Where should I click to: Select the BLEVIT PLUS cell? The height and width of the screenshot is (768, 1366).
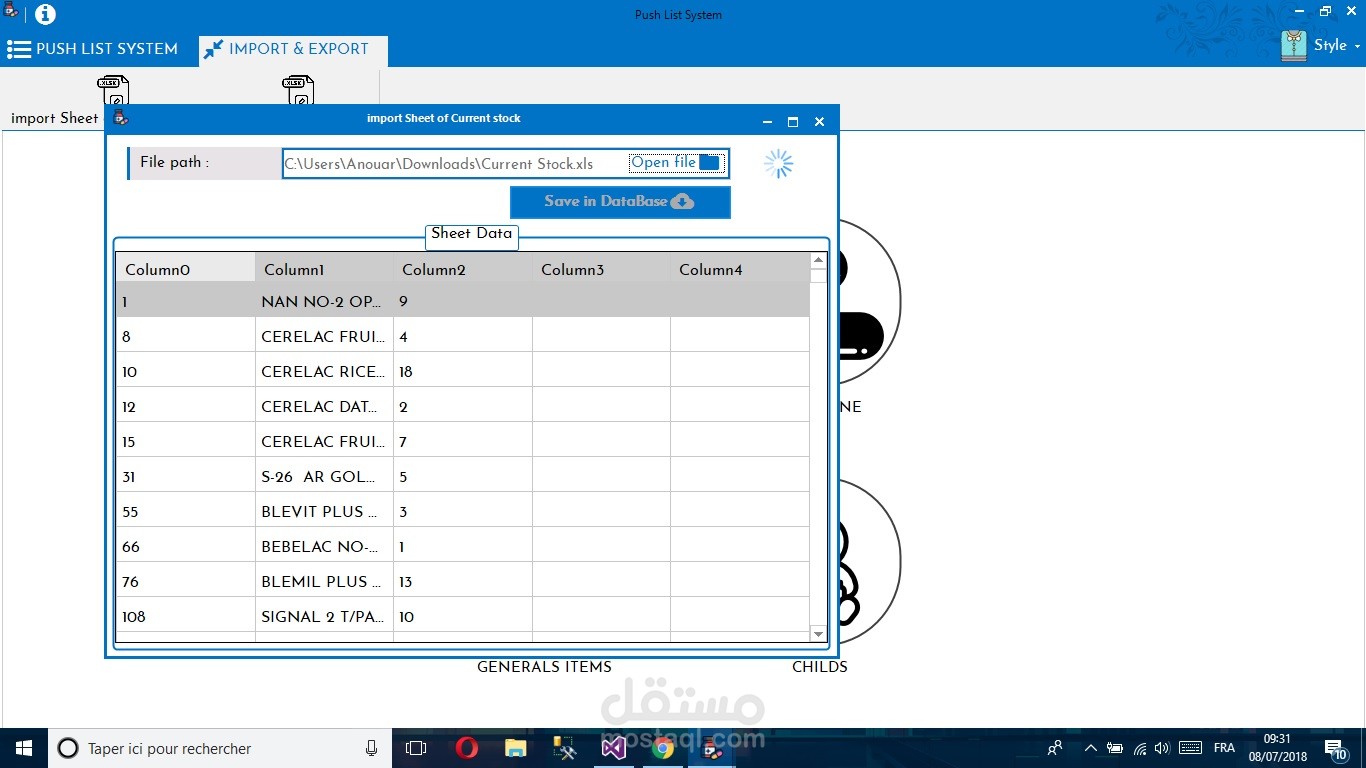coord(325,512)
